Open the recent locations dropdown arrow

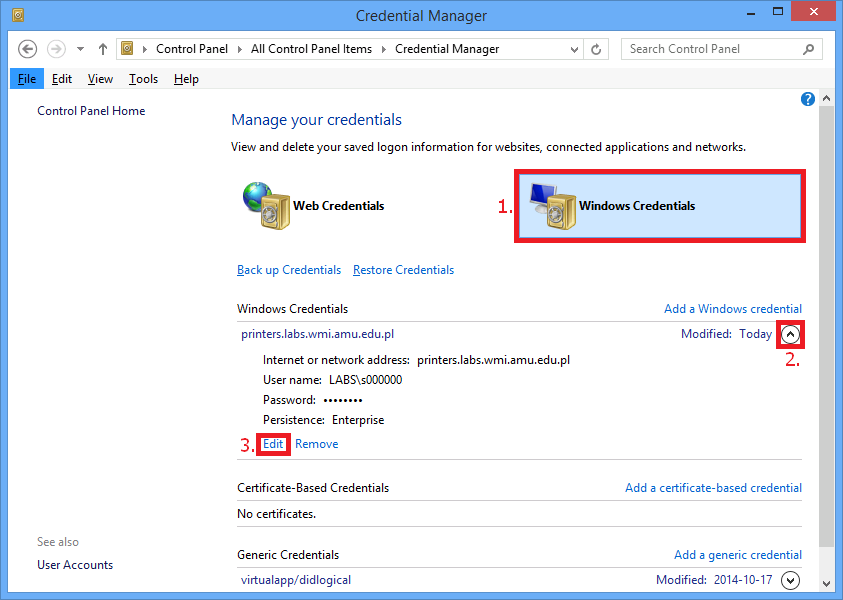tap(80, 49)
